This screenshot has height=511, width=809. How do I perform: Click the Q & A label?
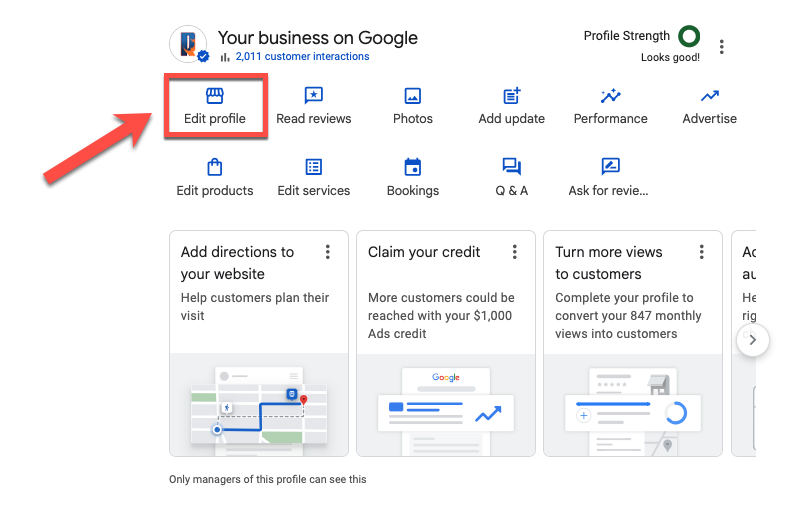(x=511, y=191)
